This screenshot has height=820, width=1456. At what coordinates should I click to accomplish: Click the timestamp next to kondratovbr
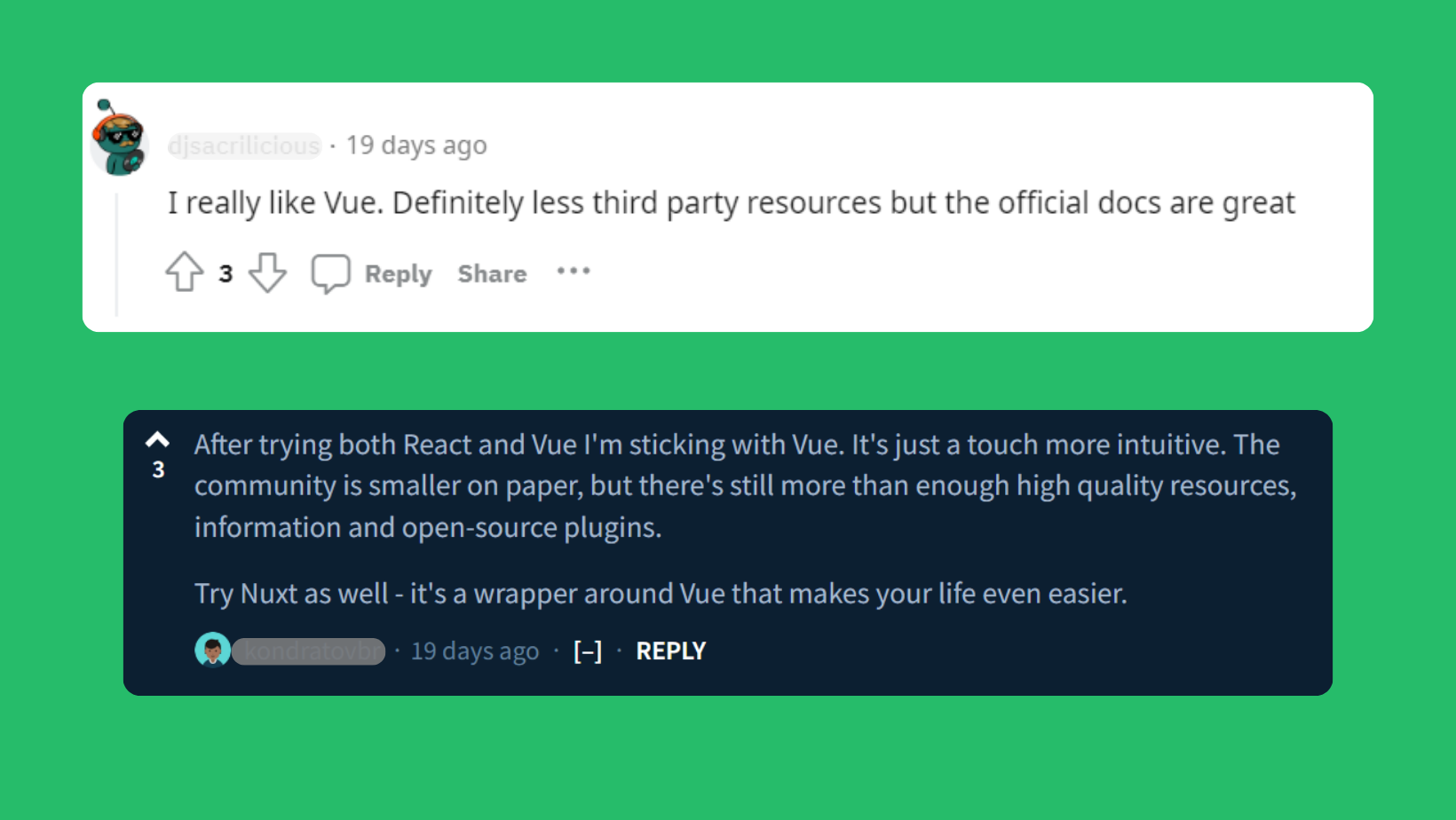[475, 651]
